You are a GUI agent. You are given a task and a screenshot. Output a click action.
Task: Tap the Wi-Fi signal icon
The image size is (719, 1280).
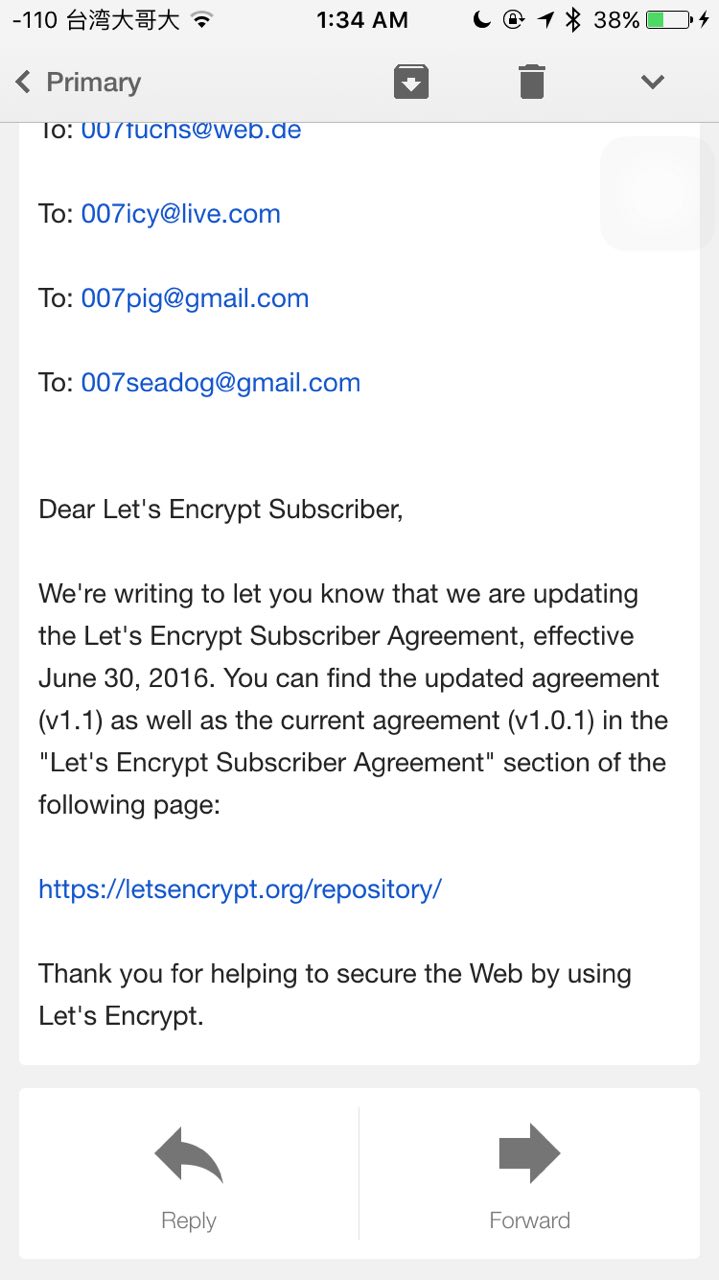202,20
